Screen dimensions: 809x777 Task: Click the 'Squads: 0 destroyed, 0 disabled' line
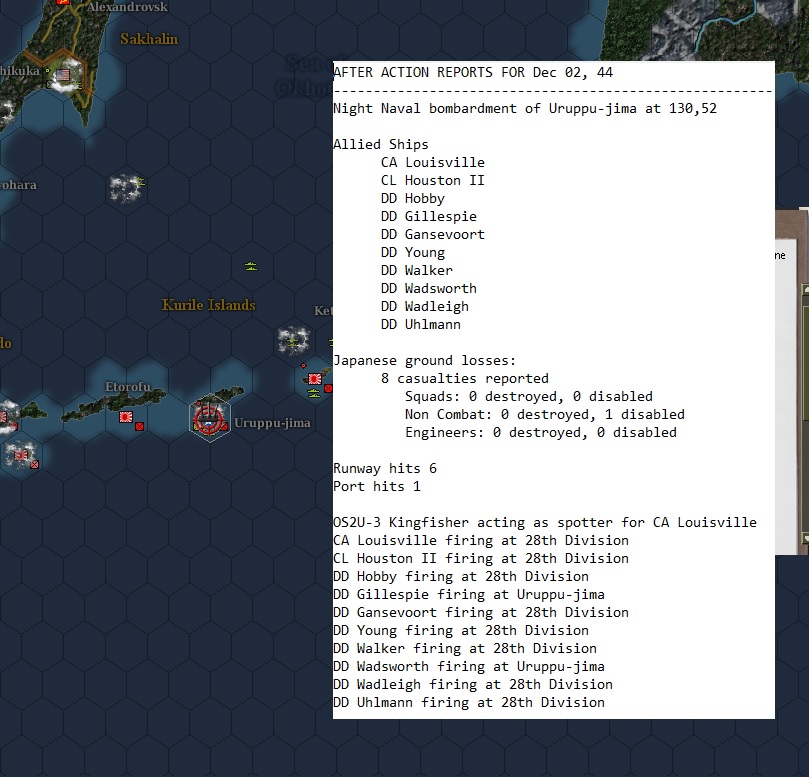click(529, 397)
